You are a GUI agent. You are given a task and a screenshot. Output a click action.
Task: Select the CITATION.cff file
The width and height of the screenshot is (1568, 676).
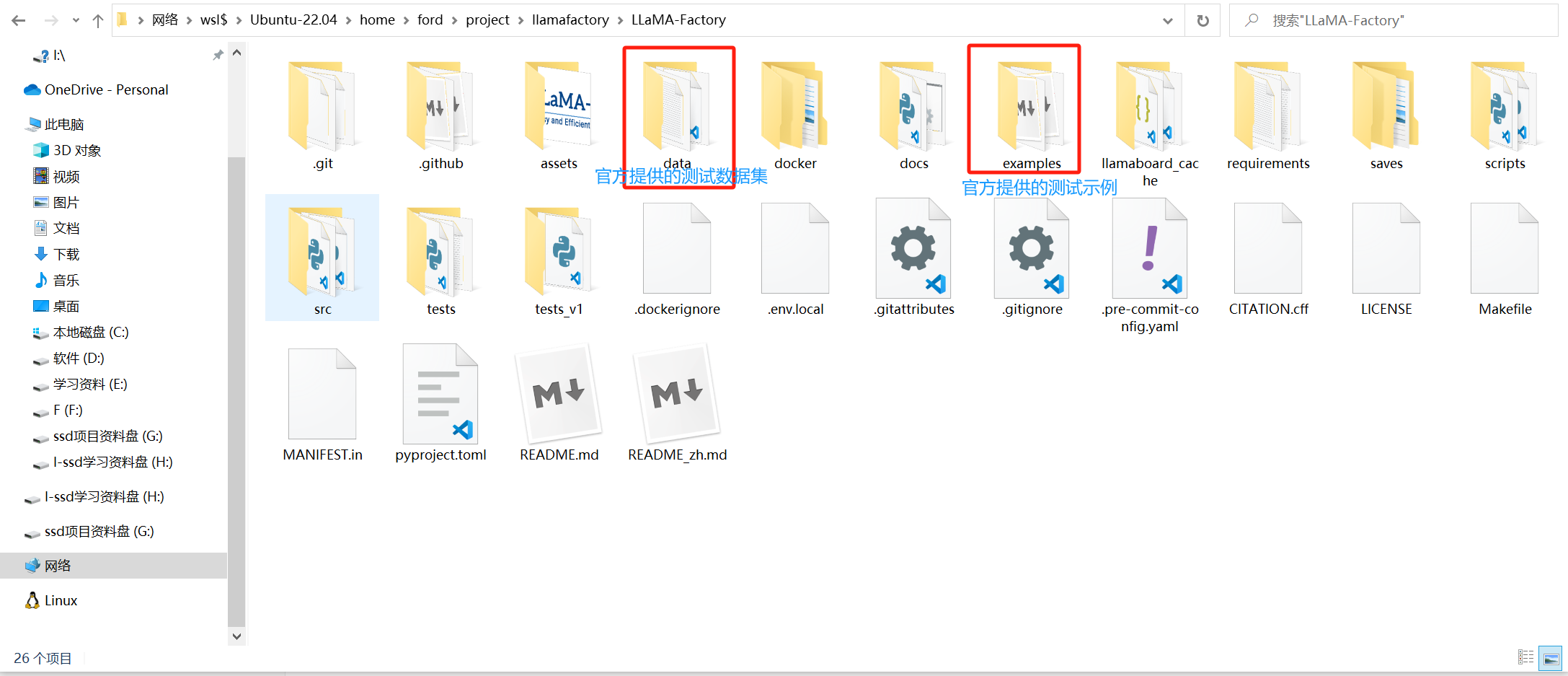click(1268, 258)
